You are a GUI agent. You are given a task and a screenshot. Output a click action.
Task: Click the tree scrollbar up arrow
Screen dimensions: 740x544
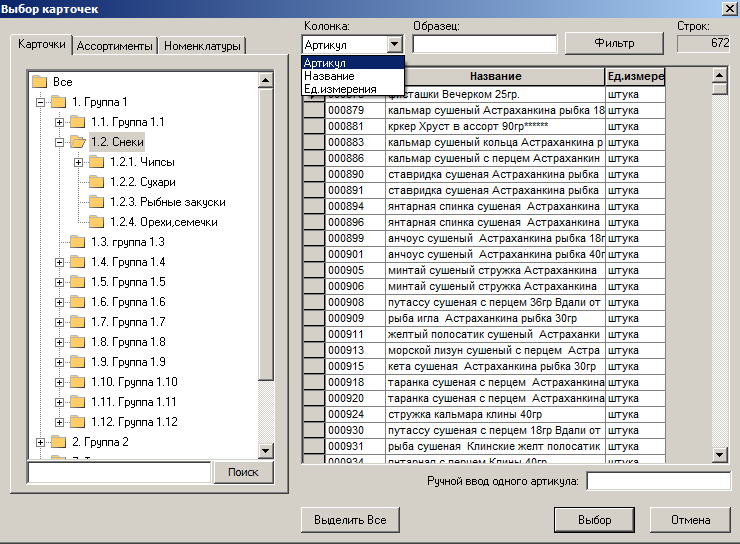pos(266,80)
